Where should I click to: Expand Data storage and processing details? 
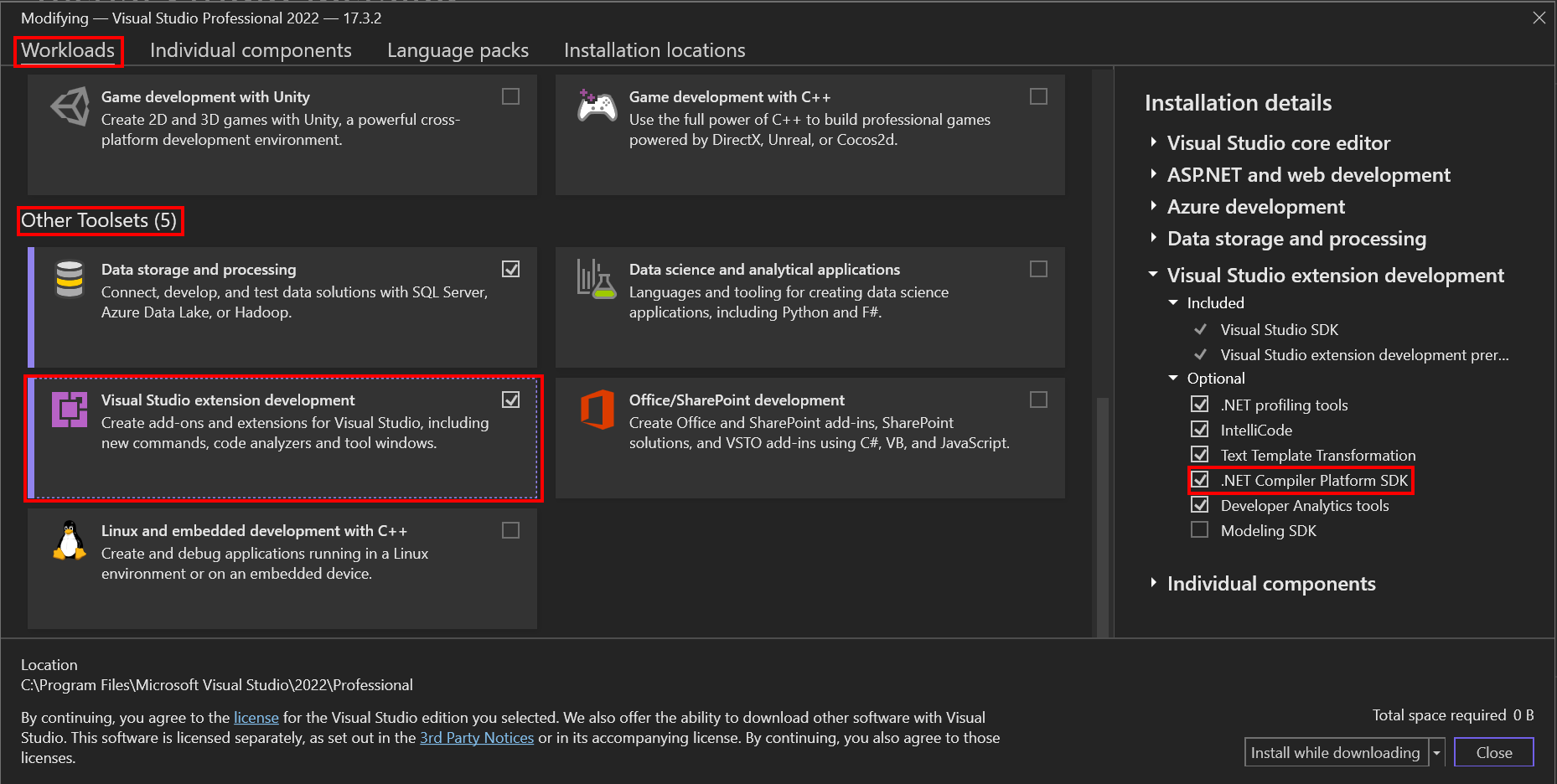pyautogui.click(x=1154, y=238)
